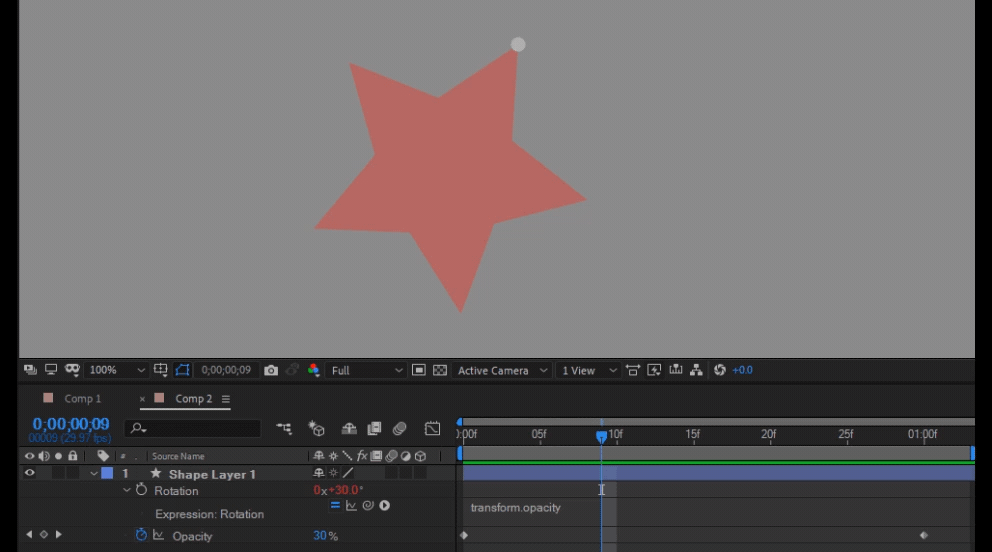This screenshot has width=992, height=552.
Task: Go to previous Opacity keyframe
Action: click(29, 534)
